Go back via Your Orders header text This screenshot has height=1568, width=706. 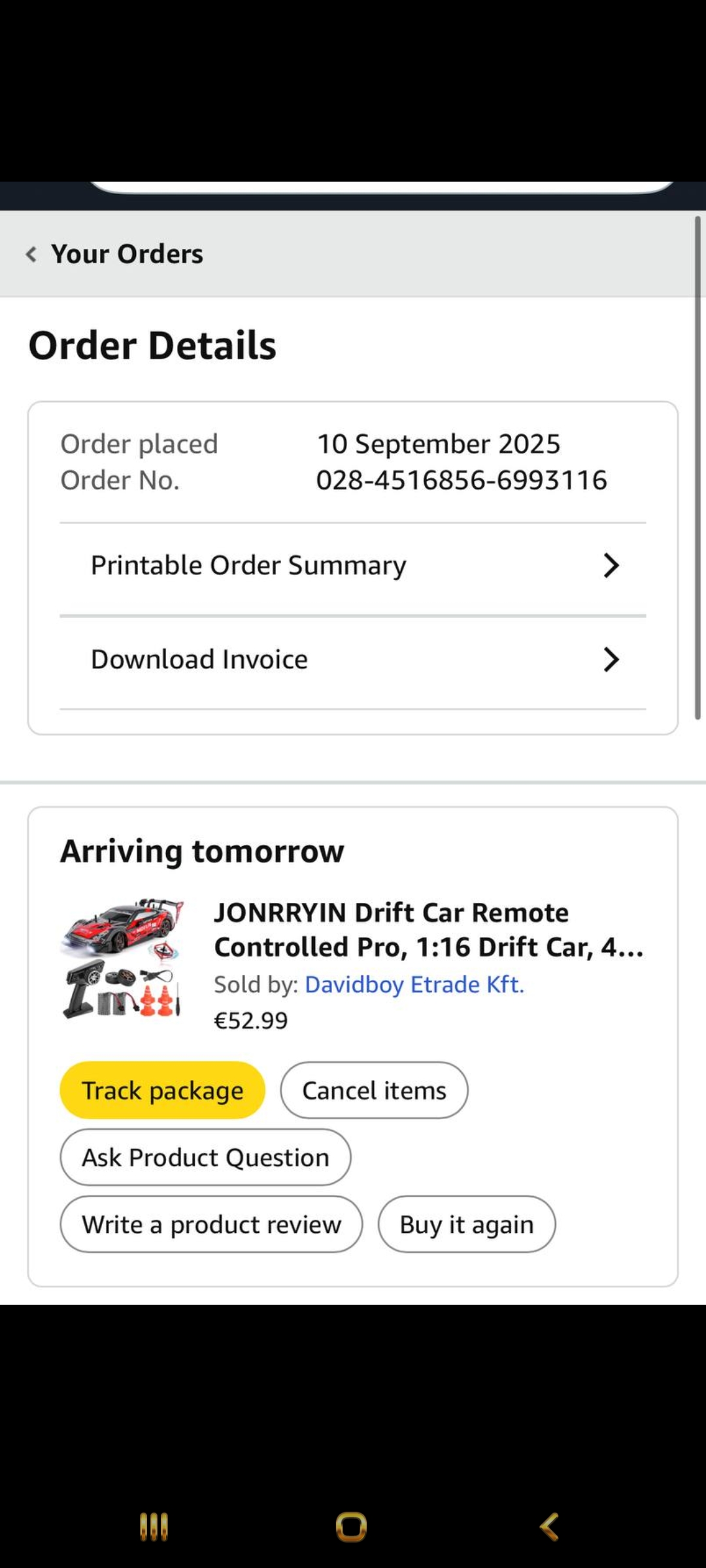[x=127, y=254]
